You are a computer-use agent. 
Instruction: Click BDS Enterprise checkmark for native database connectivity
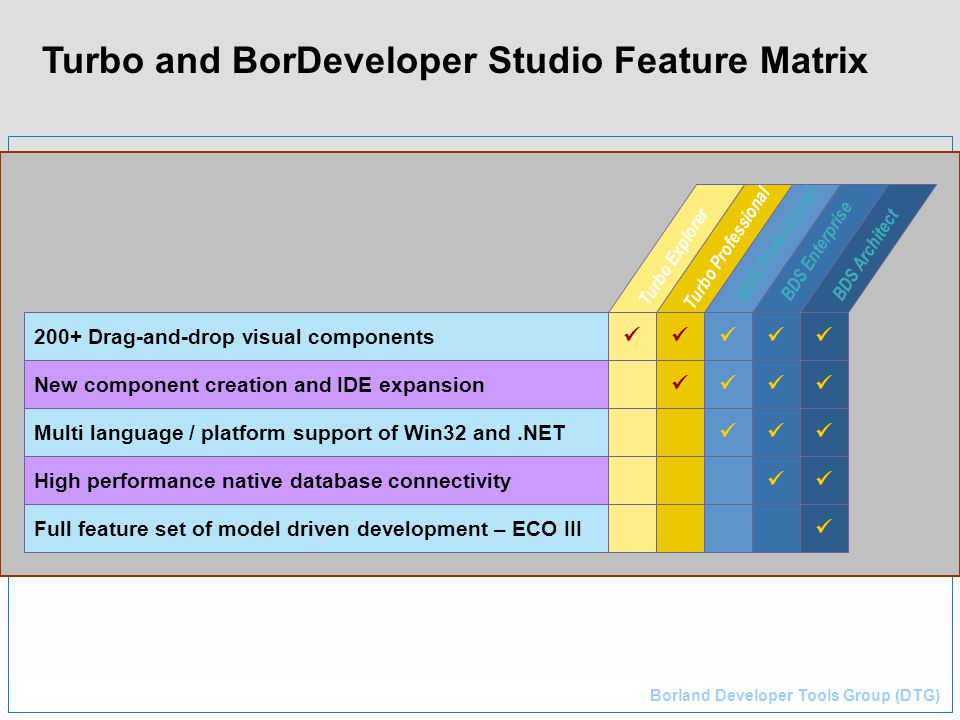tap(776, 478)
